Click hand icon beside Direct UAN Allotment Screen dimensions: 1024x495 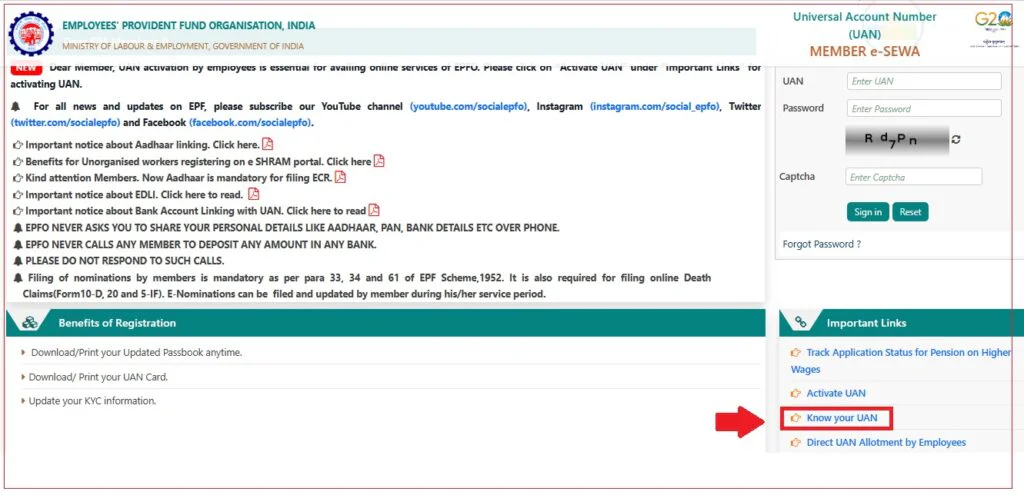[x=795, y=443]
